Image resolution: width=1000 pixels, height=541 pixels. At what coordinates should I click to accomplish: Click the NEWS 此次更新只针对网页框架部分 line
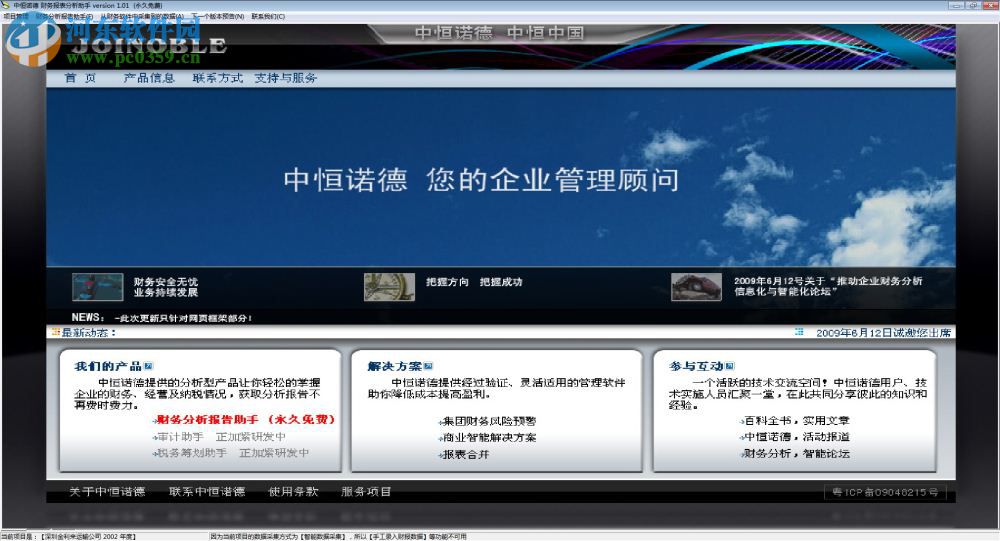161,317
